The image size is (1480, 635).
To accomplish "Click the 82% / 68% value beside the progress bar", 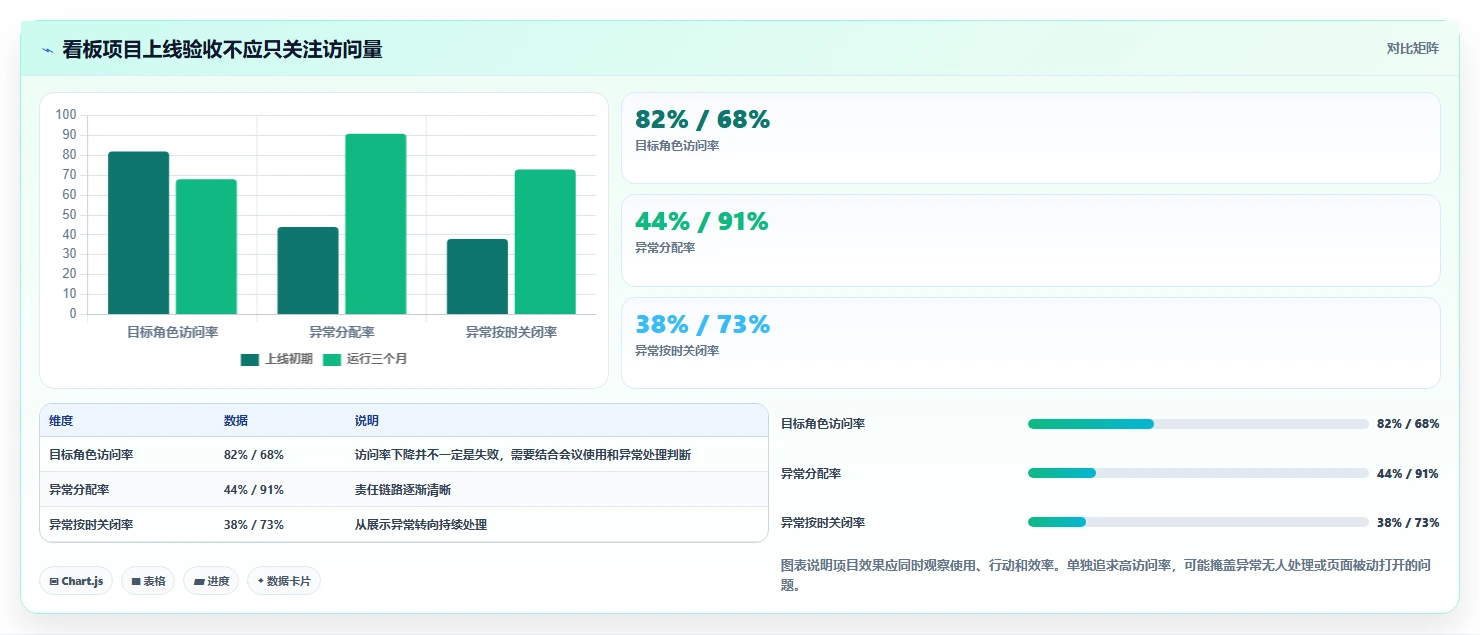I will pyautogui.click(x=1408, y=424).
